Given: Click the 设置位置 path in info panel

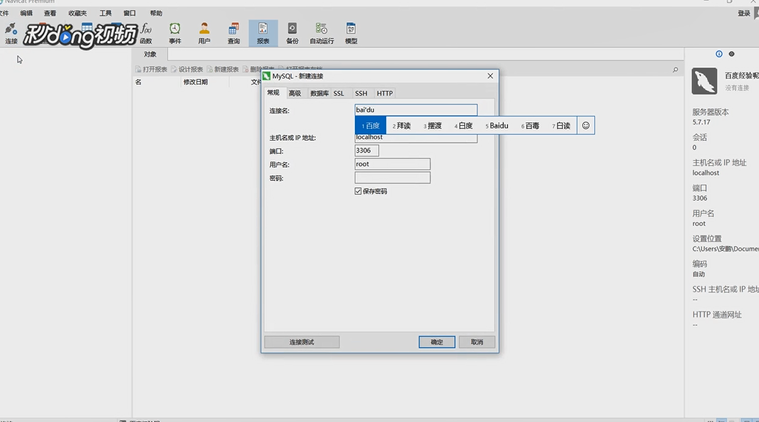Looking at the screenshot, I should (x=726, y=249).
